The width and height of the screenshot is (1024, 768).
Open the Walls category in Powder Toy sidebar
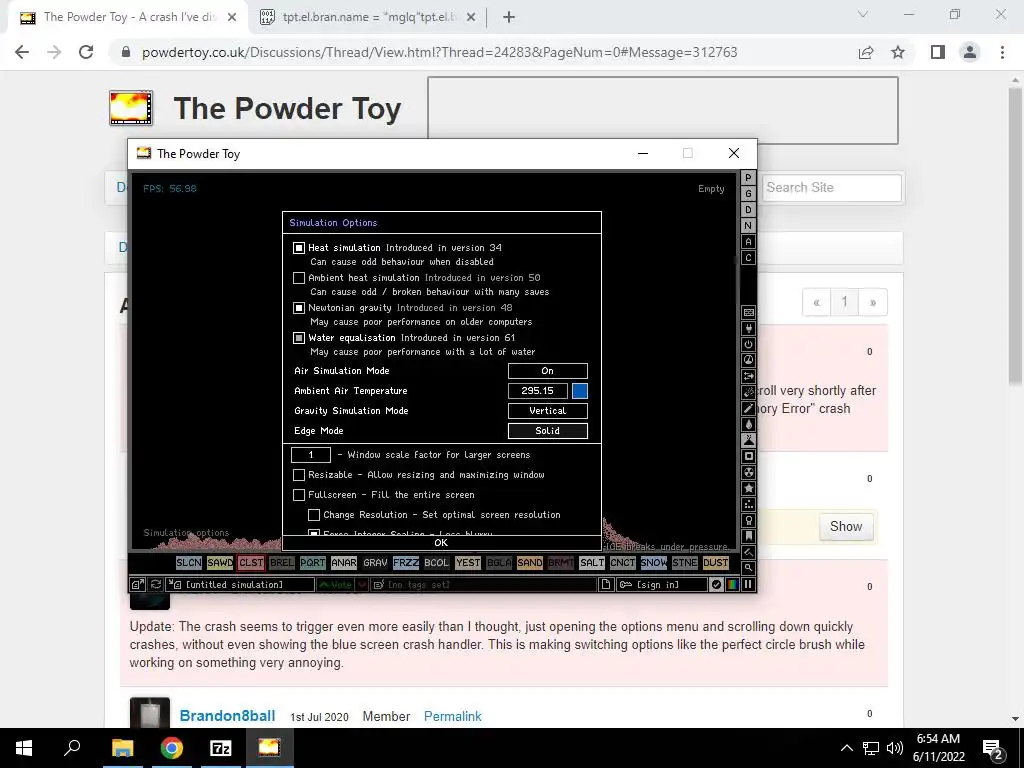(748, 312)
